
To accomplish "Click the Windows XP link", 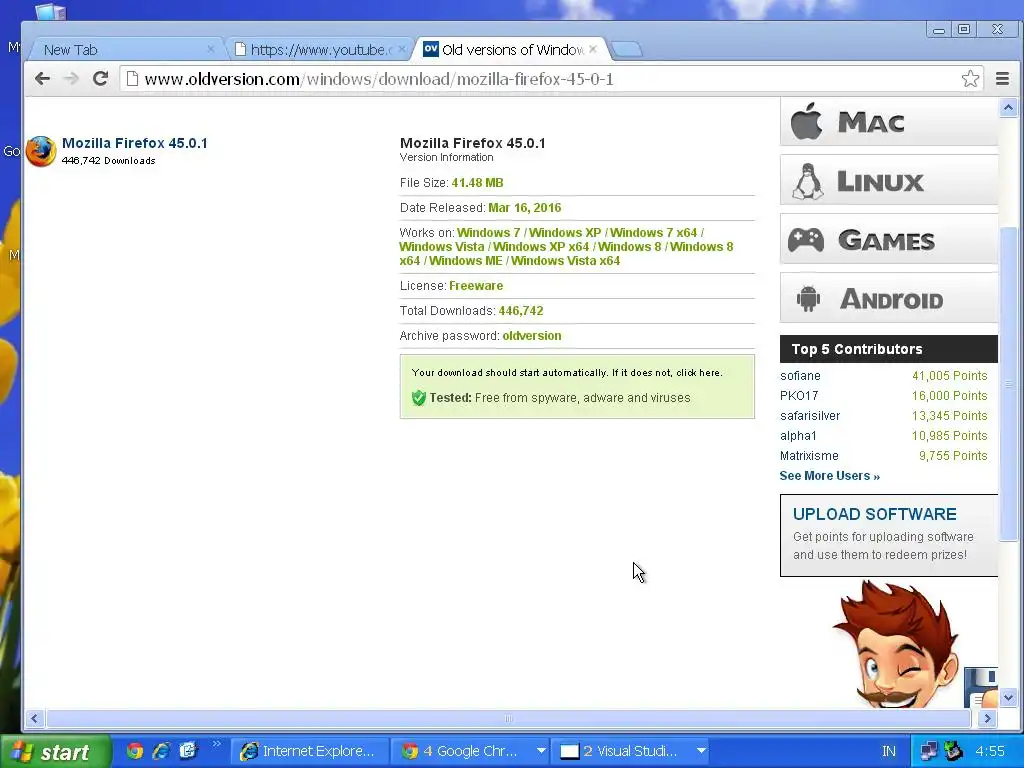I will tap(565, 232).
